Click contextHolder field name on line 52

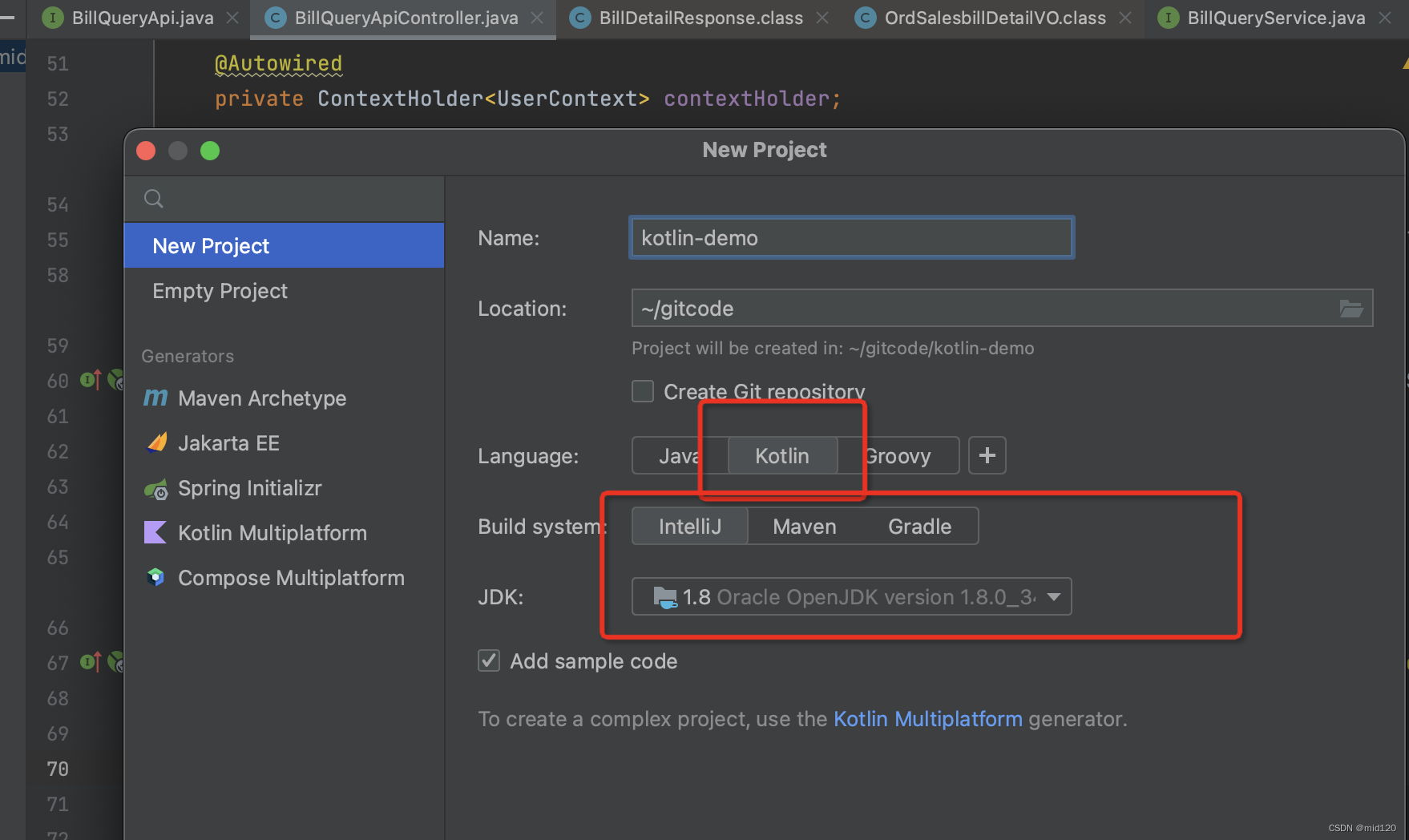point(745,99)
